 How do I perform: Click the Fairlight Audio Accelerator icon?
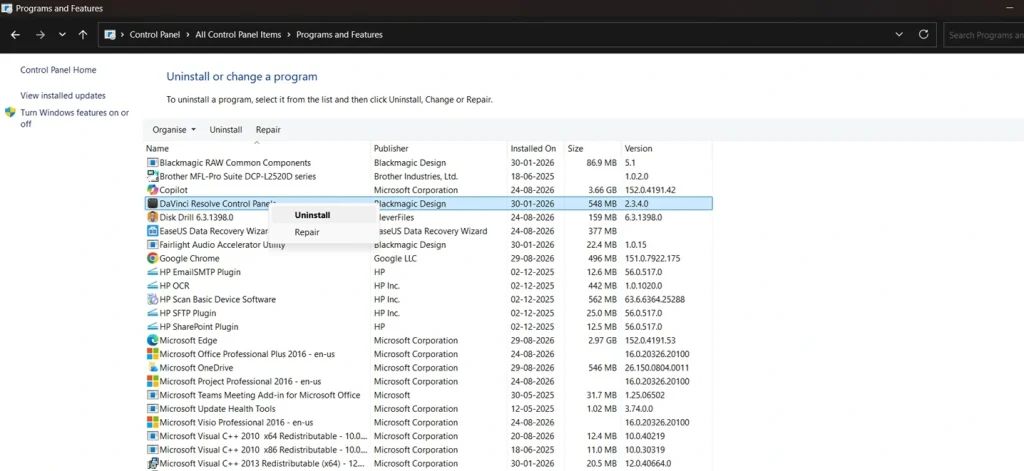152,245
